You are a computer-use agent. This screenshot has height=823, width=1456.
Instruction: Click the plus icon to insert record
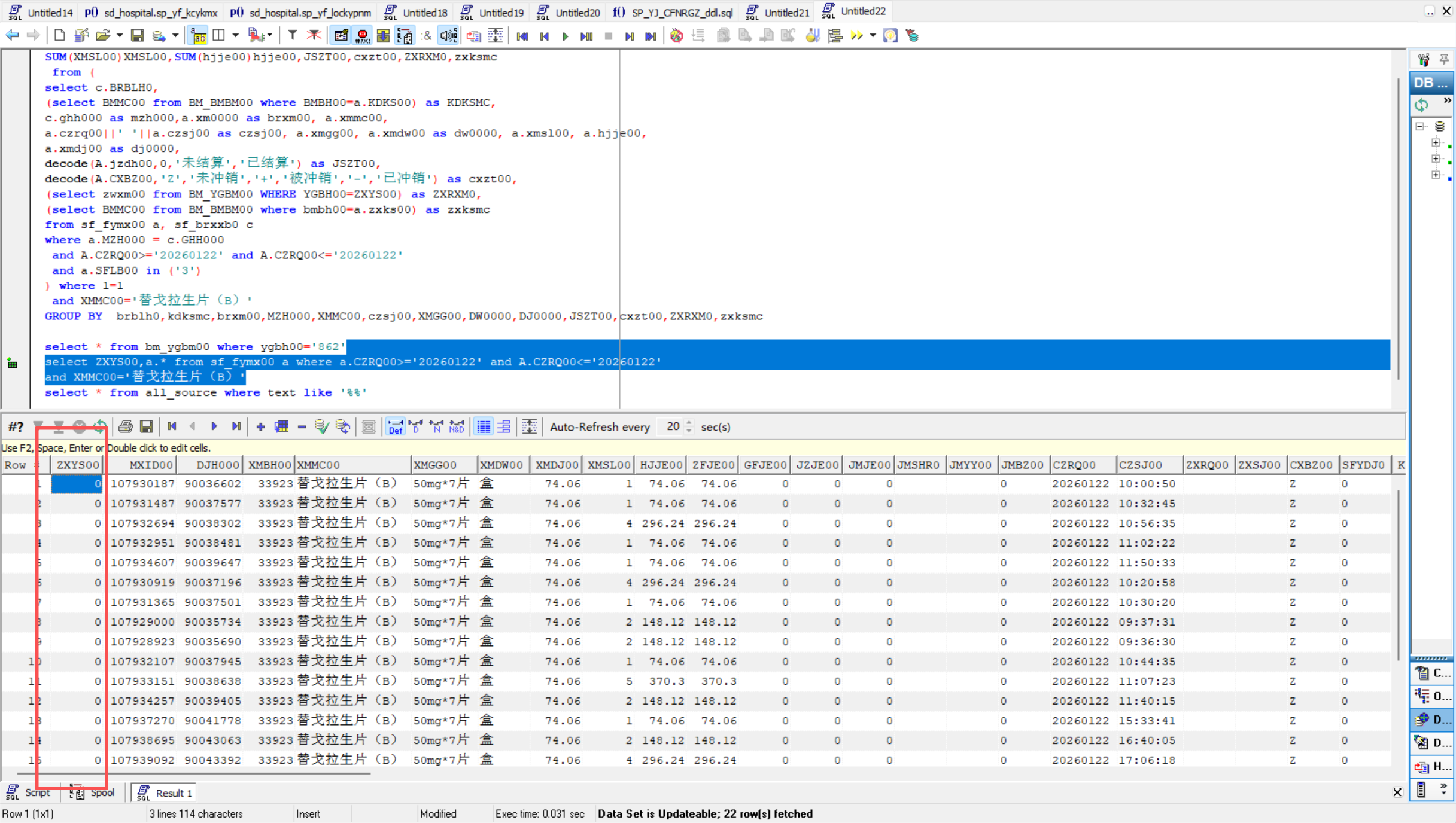(260, 426)
